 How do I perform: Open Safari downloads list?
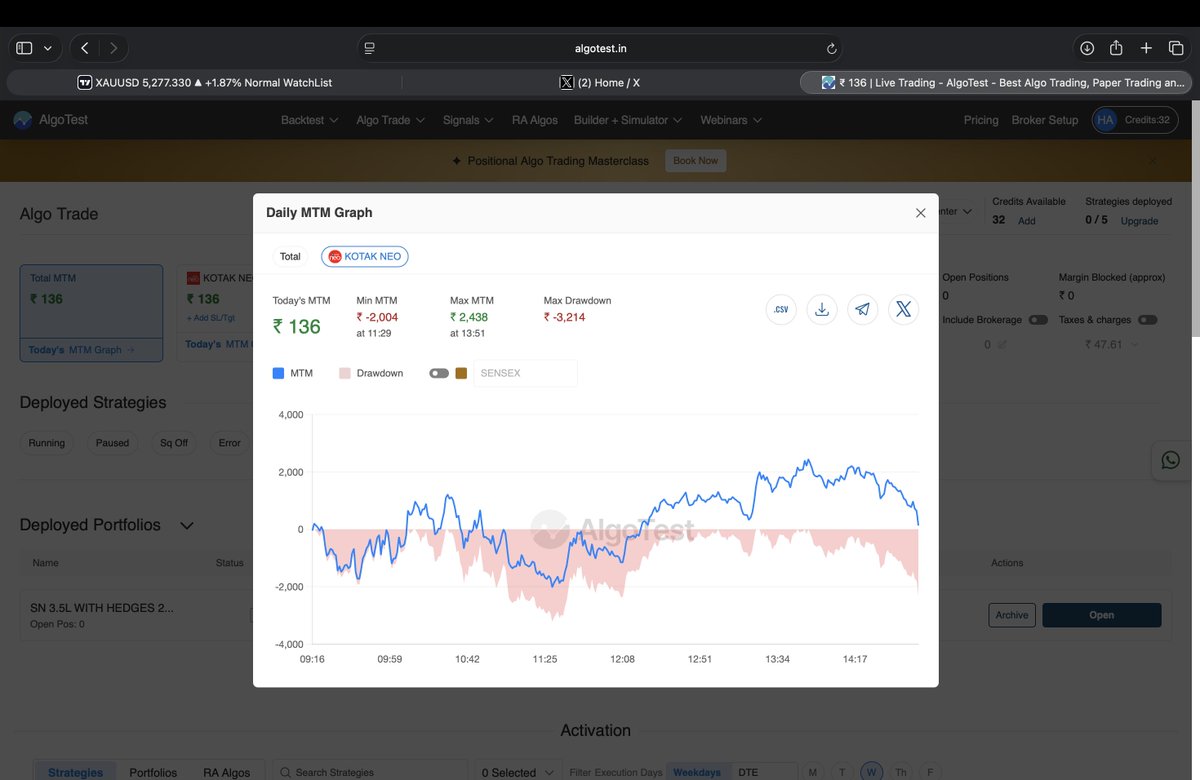pyautogui.click(x=1087, y=48)
